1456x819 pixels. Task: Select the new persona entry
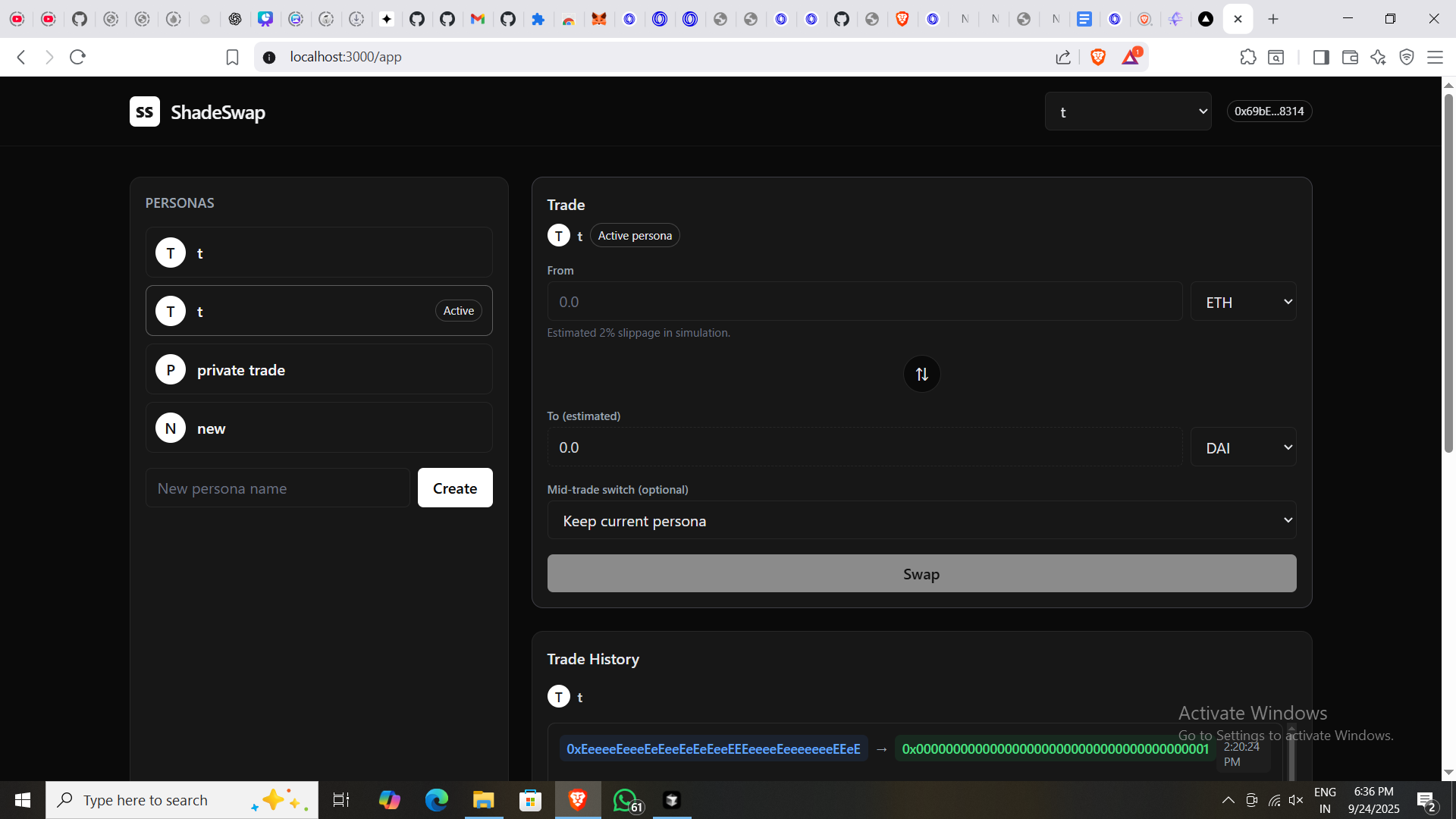(318, 428)
